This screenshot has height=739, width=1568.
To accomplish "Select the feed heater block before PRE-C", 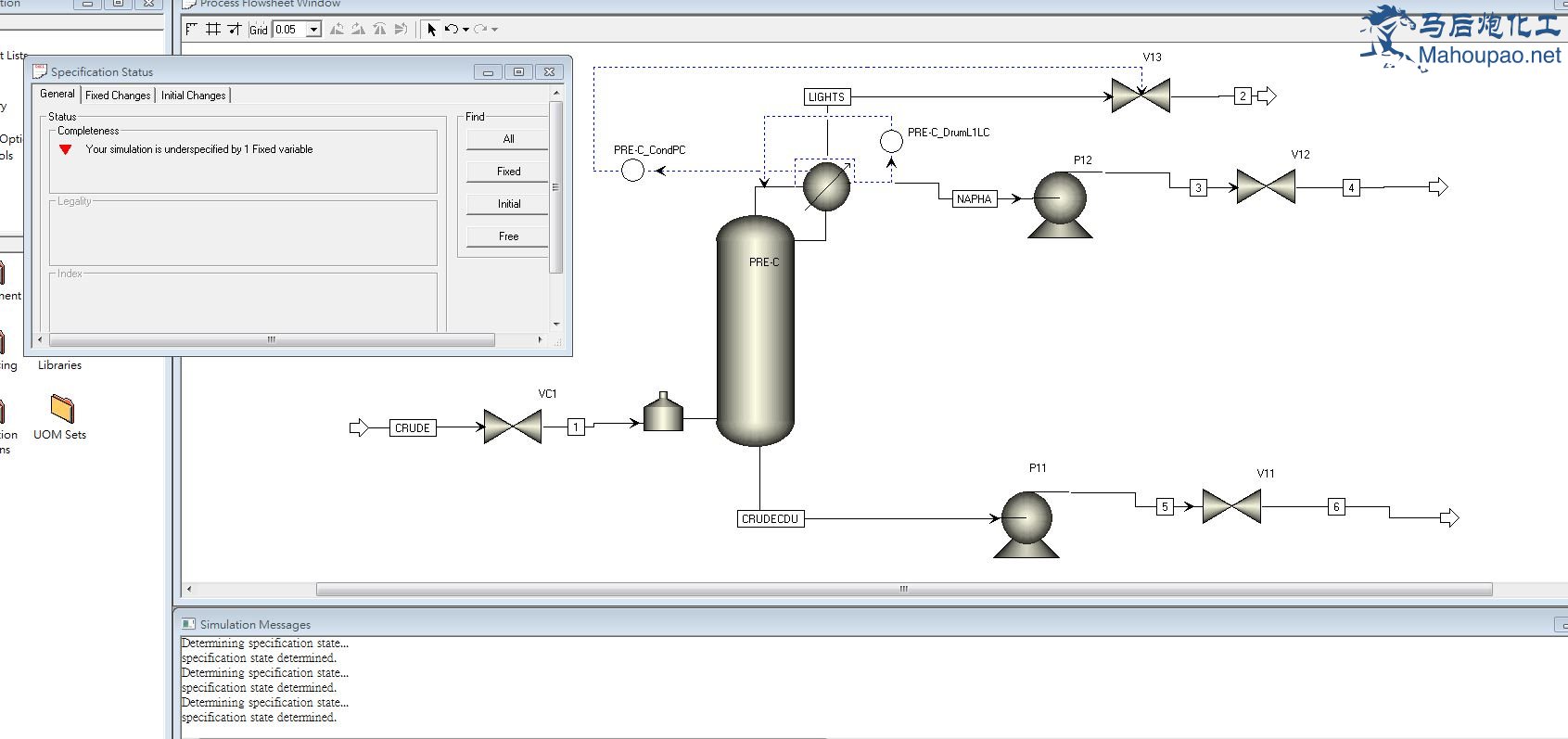I will 663,412.
